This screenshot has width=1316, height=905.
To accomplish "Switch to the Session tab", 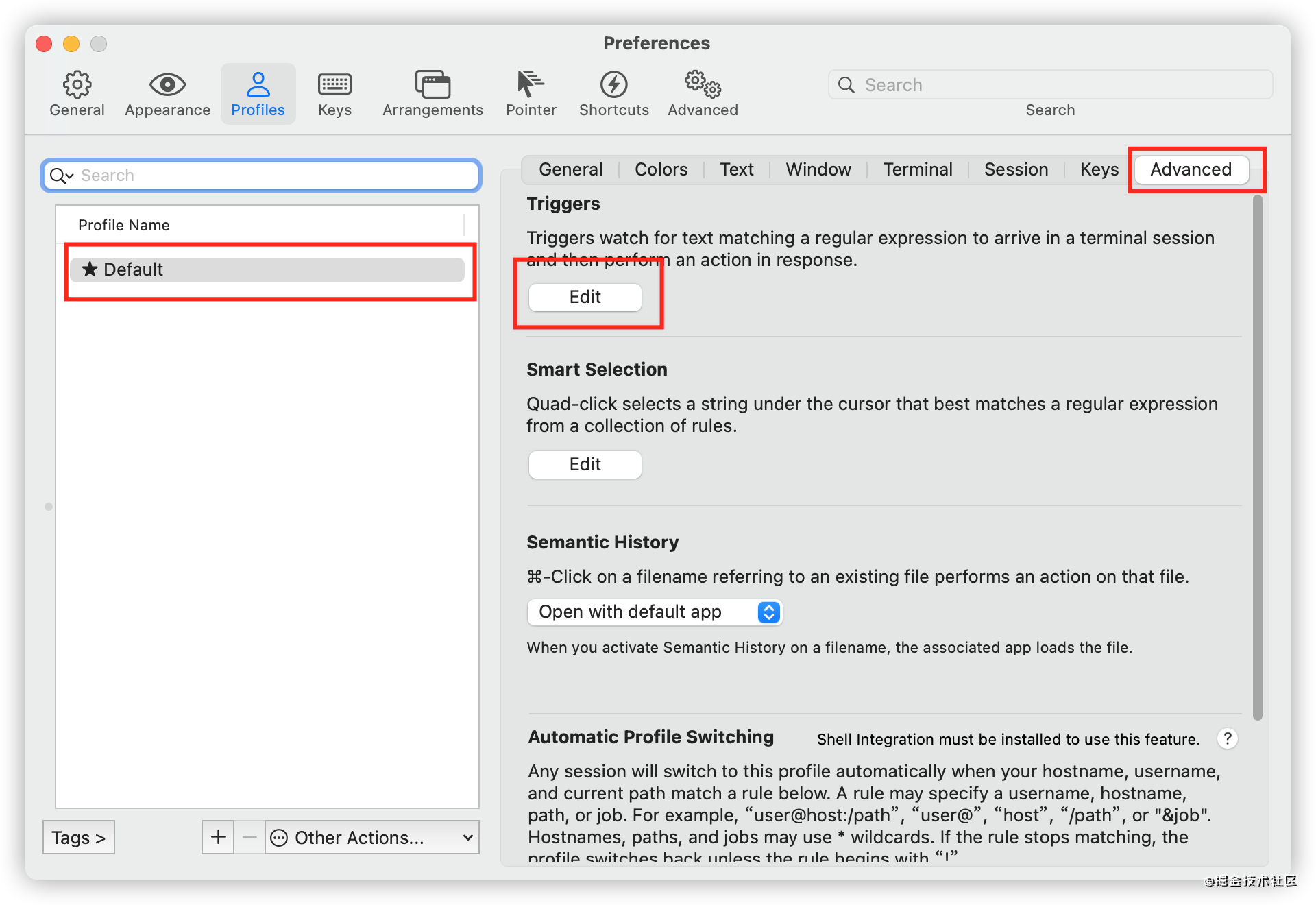I will (x=1016, y=169).
